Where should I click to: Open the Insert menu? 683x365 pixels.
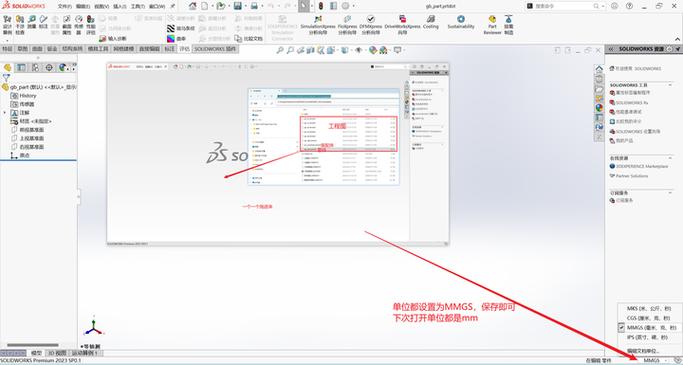click(x=120, y=7)
